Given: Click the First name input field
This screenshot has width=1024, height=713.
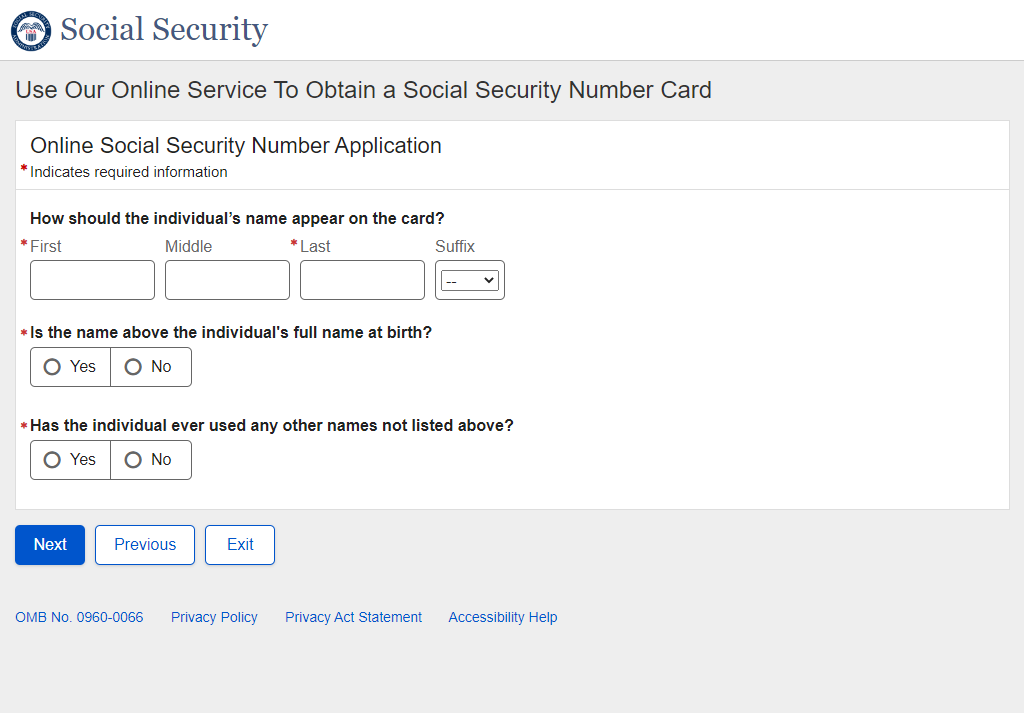Looking at the screenshot, I should pos(92,280).
